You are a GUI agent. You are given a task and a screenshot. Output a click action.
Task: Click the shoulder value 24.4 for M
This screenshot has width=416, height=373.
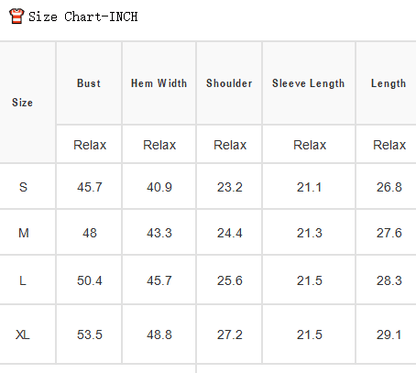[x=230, y=233]
